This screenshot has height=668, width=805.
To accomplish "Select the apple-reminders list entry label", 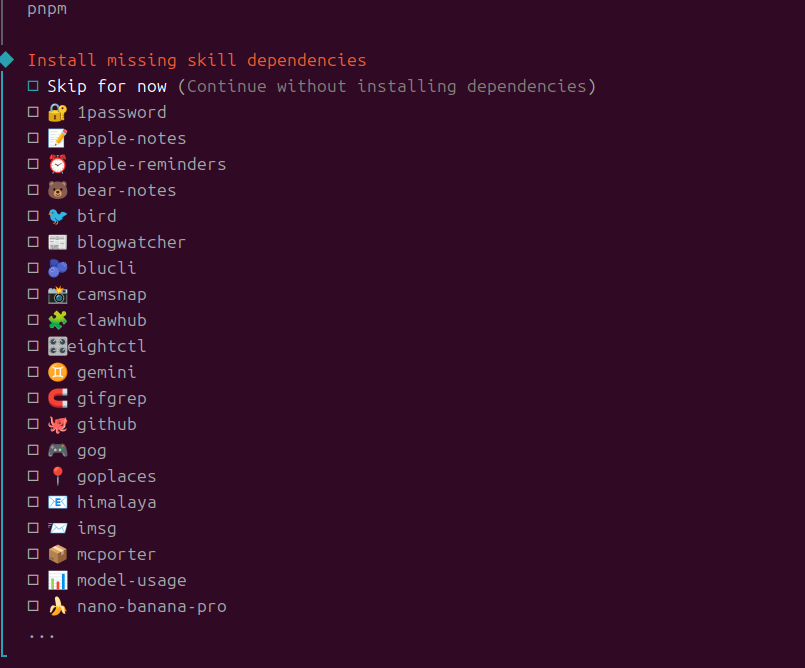I will (151, 164).
